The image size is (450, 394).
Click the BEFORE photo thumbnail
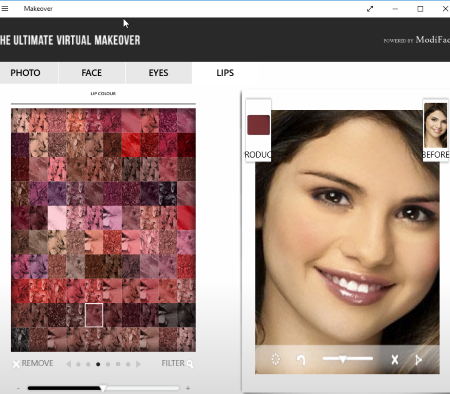[x=435, y=125]
